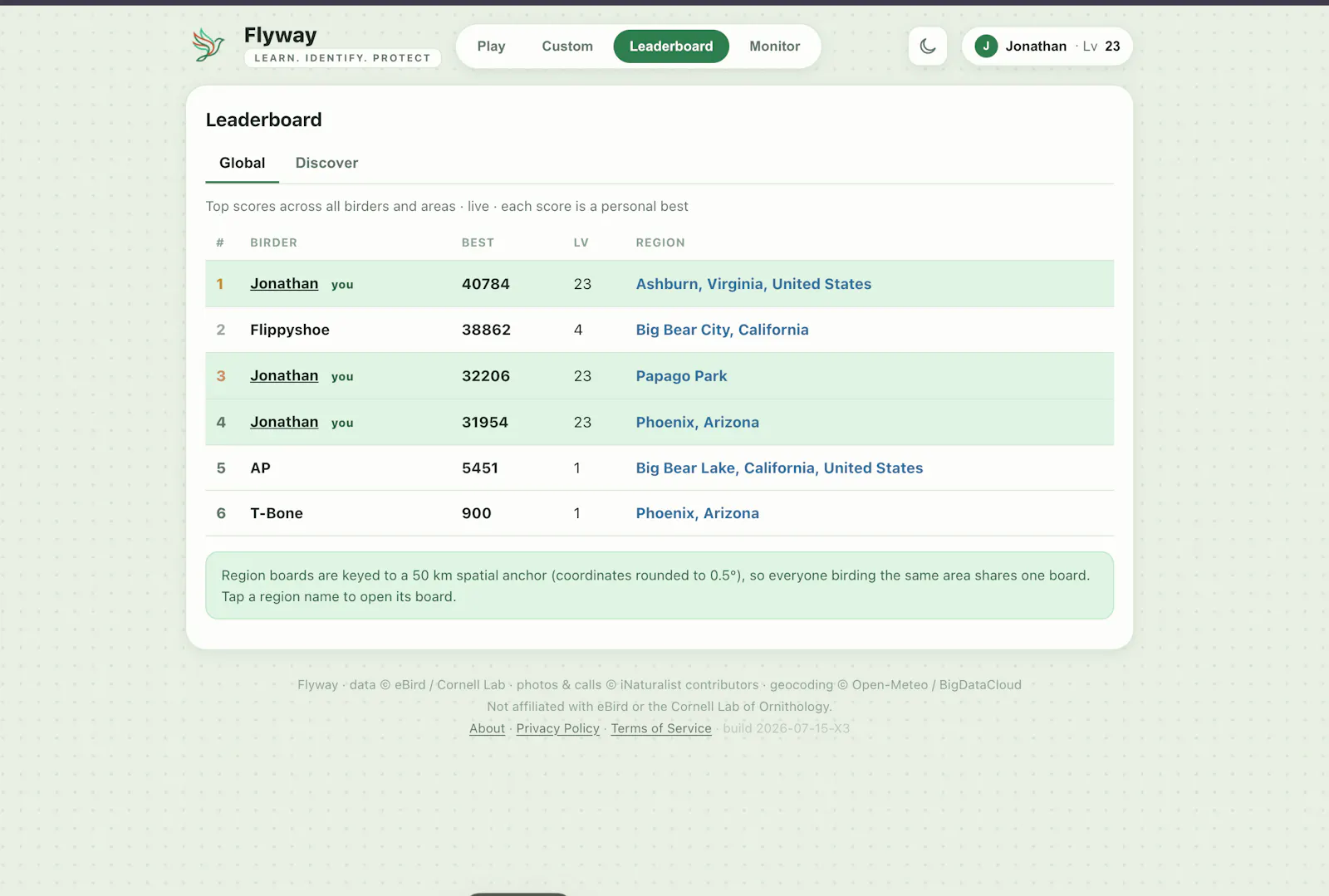
Task: Open Jonathan's profile in rank 3 row
Action: [x=284, y=376]
